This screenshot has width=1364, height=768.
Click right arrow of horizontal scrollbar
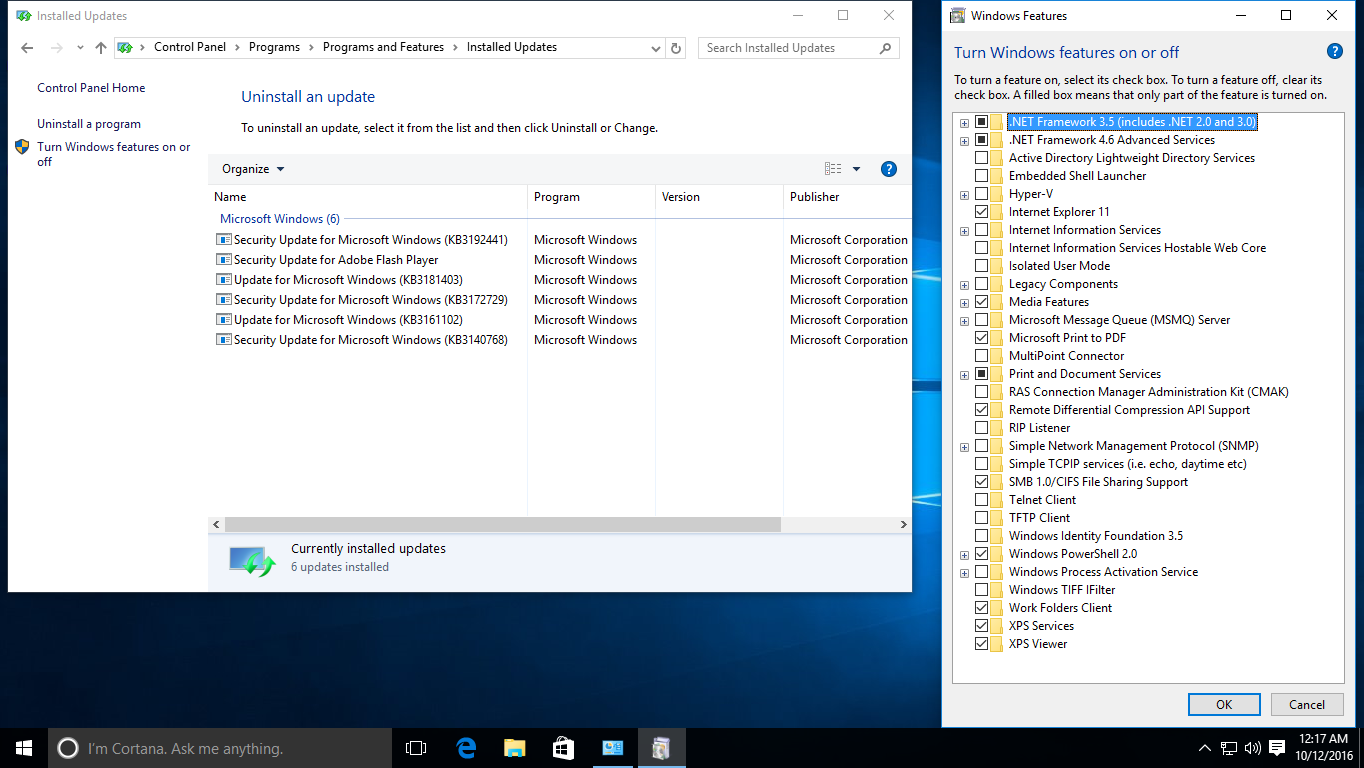(x=903, y=524)
